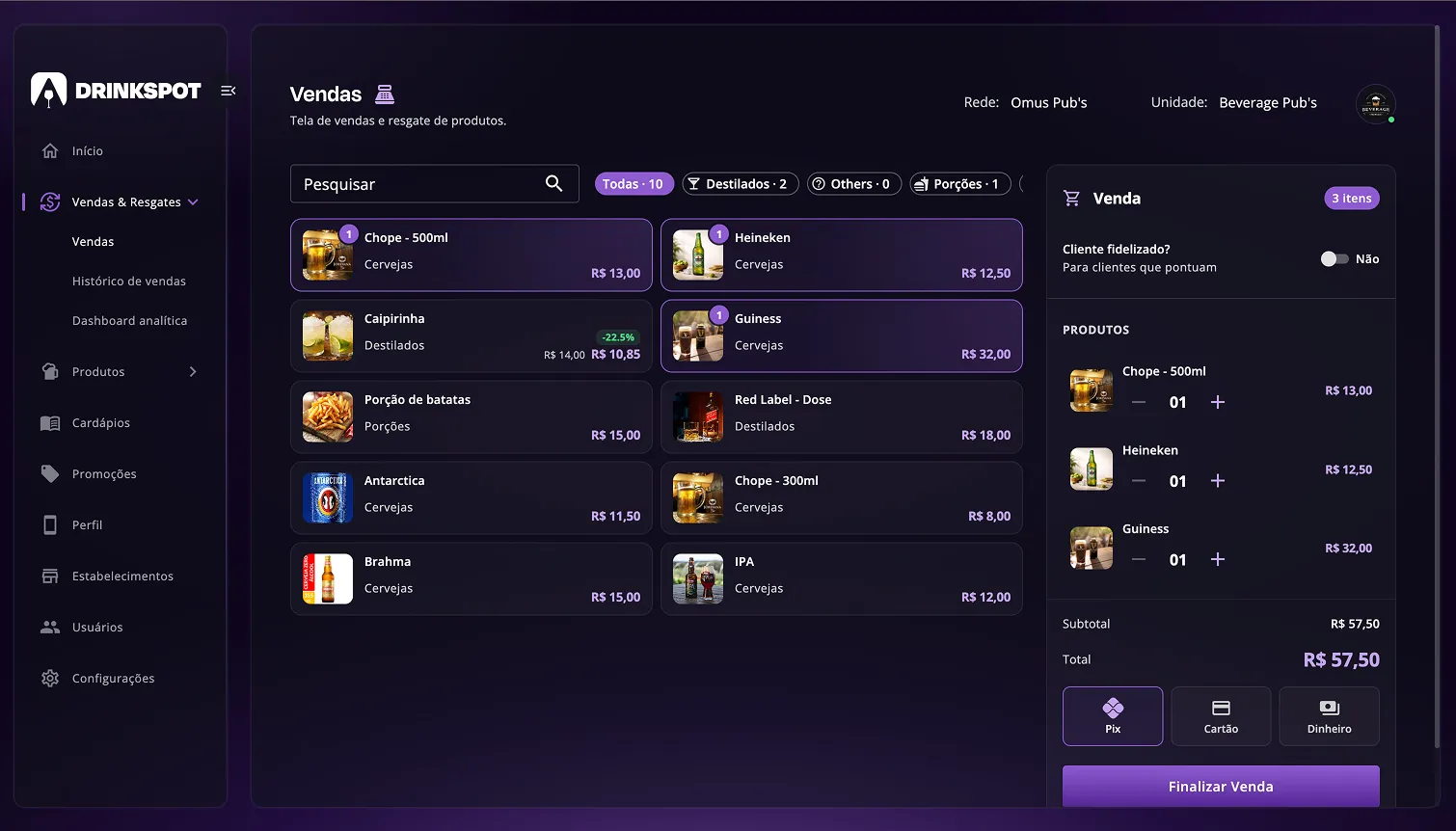Click the Estabelecimentos store icon
1456x831 pixels.
tap(50, 576)
